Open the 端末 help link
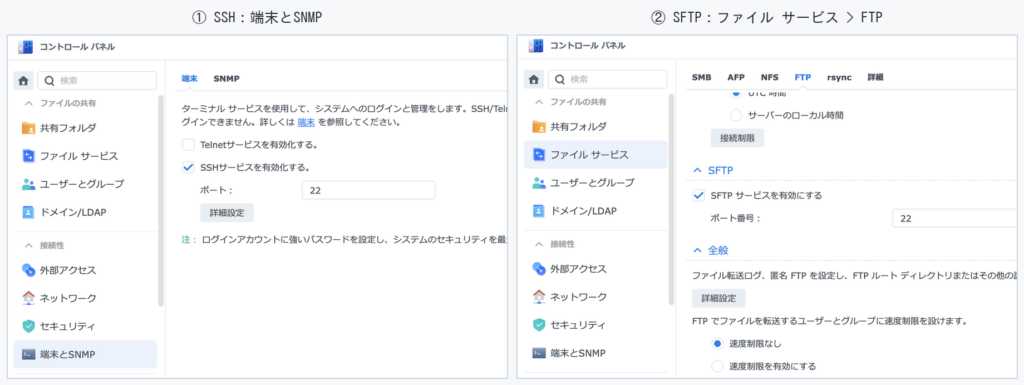The image size is (1024, 385). tap(307, 122)
